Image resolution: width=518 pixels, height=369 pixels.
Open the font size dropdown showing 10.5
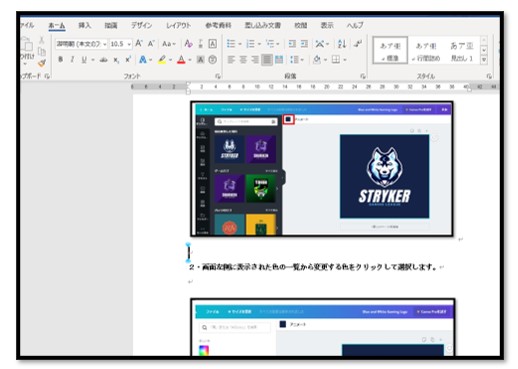coord(129,44)
